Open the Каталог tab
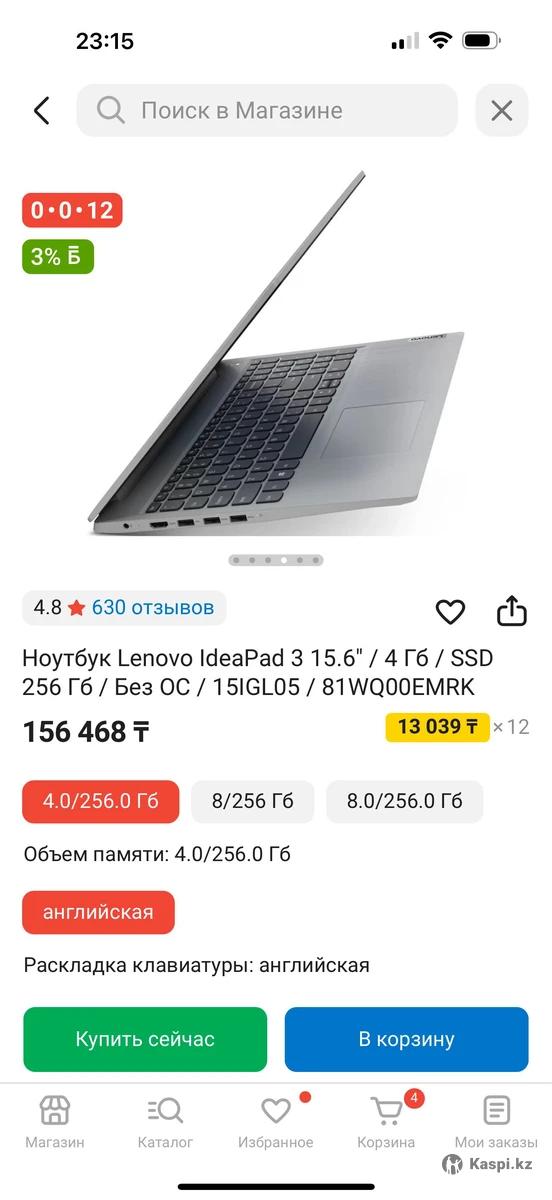 point(165,1121)
